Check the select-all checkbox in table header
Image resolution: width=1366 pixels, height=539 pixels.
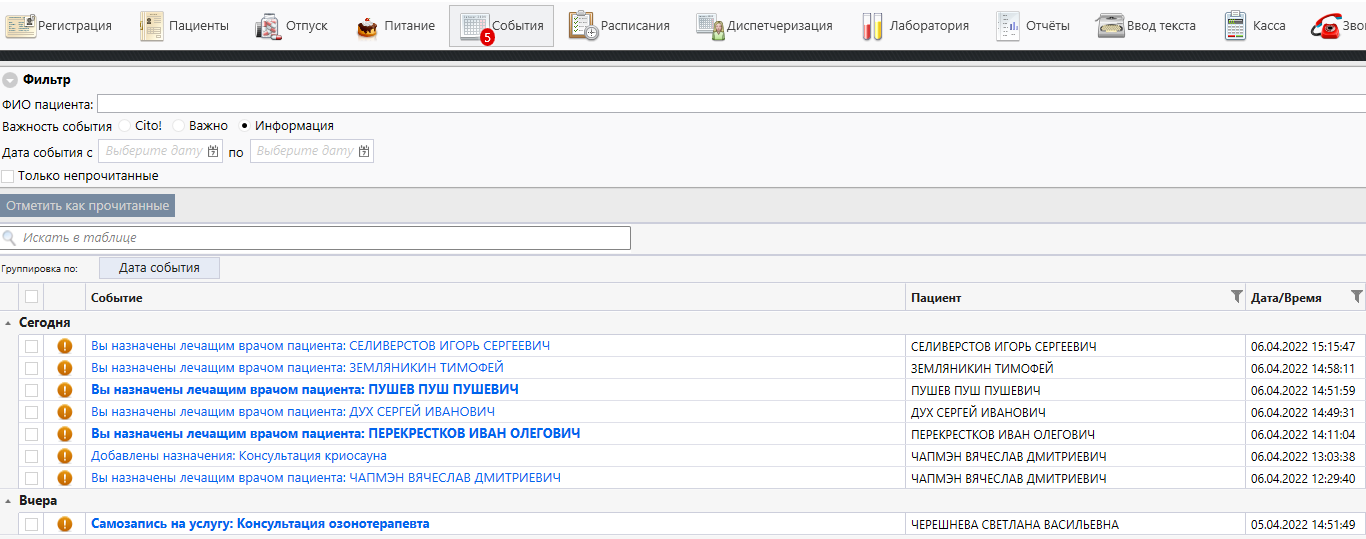click(31, 297)
